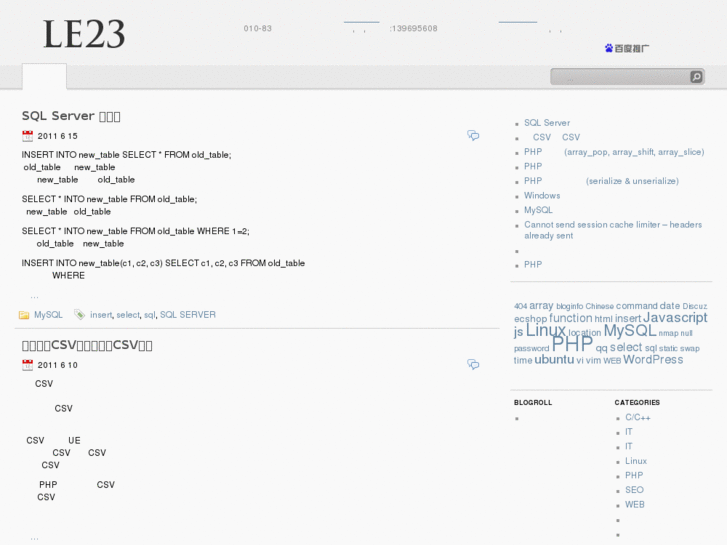Open the PHP category in Categories list

(x=634, y=475)
